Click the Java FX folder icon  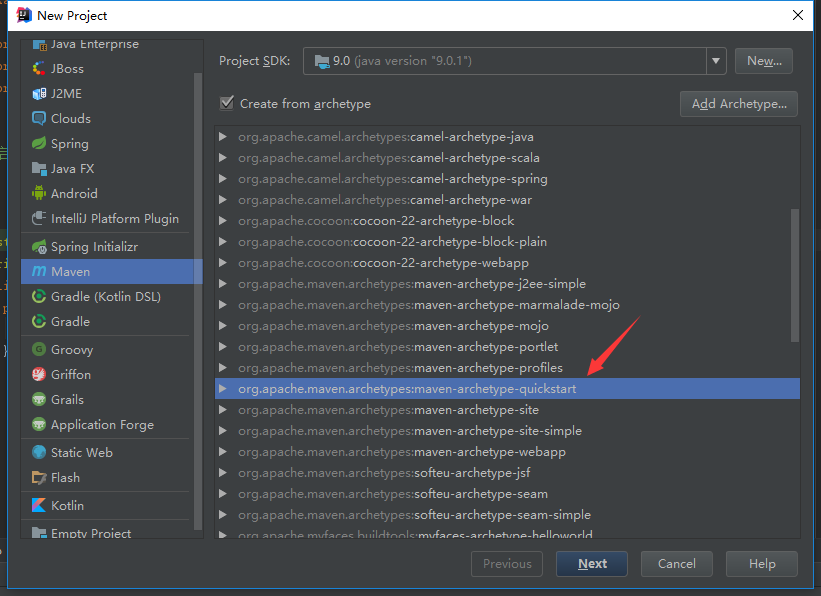(39, 169)
